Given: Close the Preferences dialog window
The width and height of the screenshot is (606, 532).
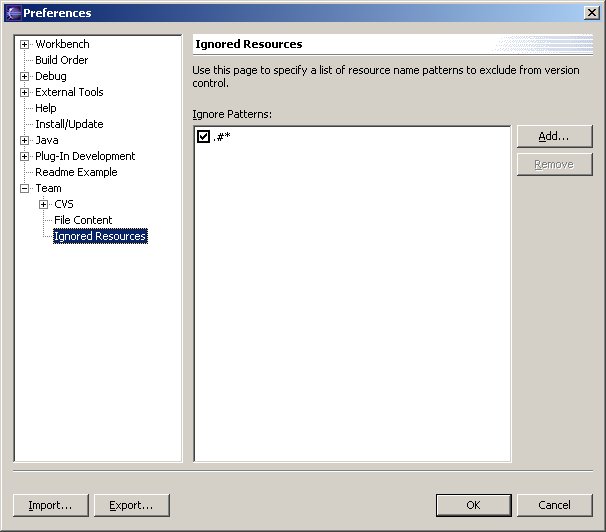Looking at the screenshot, I should (592, 13).
